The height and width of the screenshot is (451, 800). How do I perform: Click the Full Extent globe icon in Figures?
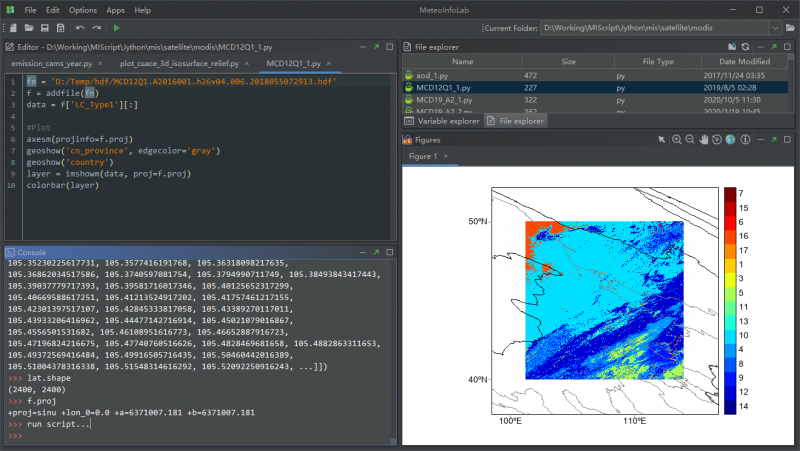pyautogui.click(x=730, y=140)
